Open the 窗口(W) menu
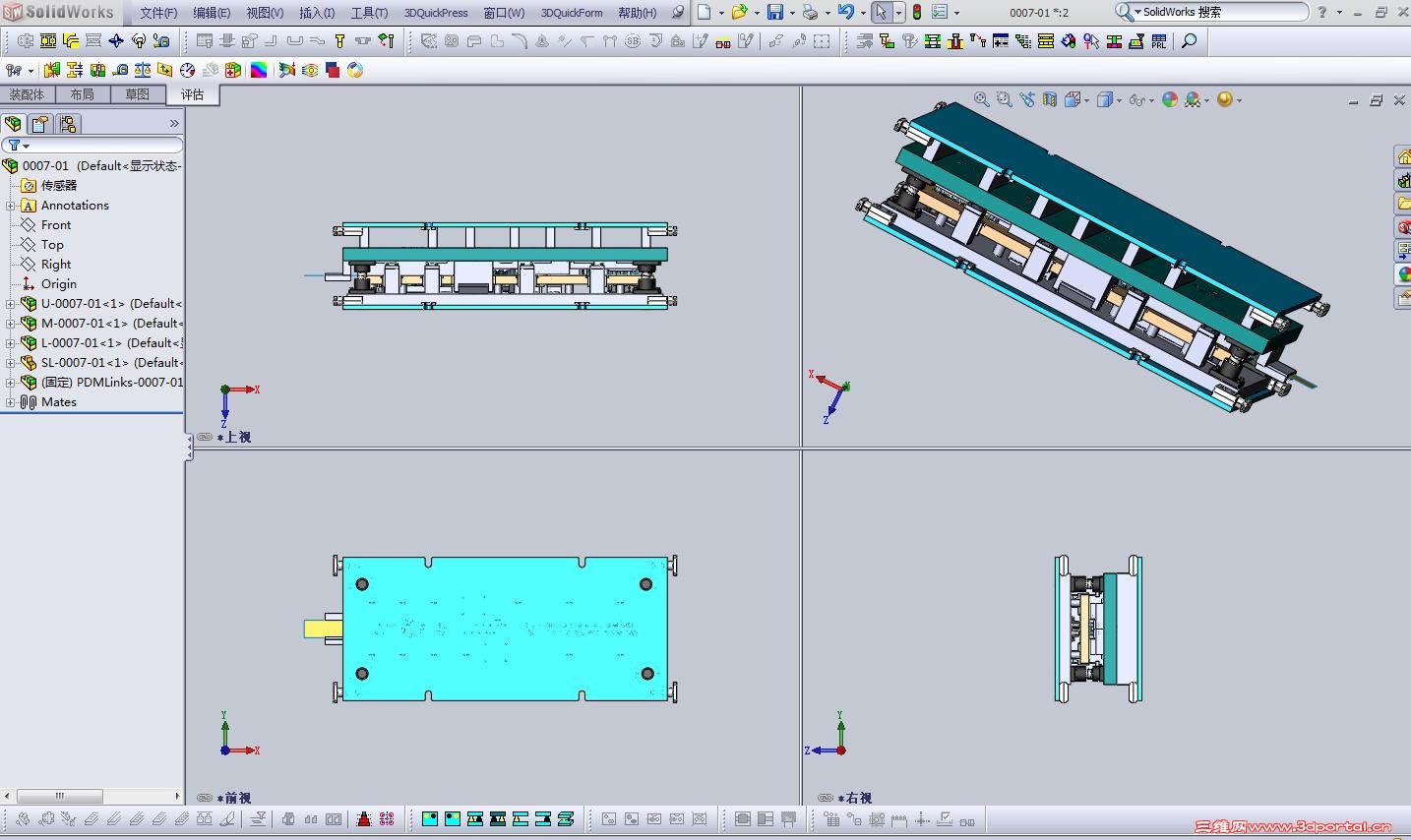This screenshot has width=1411, height=840. [504, 13]
